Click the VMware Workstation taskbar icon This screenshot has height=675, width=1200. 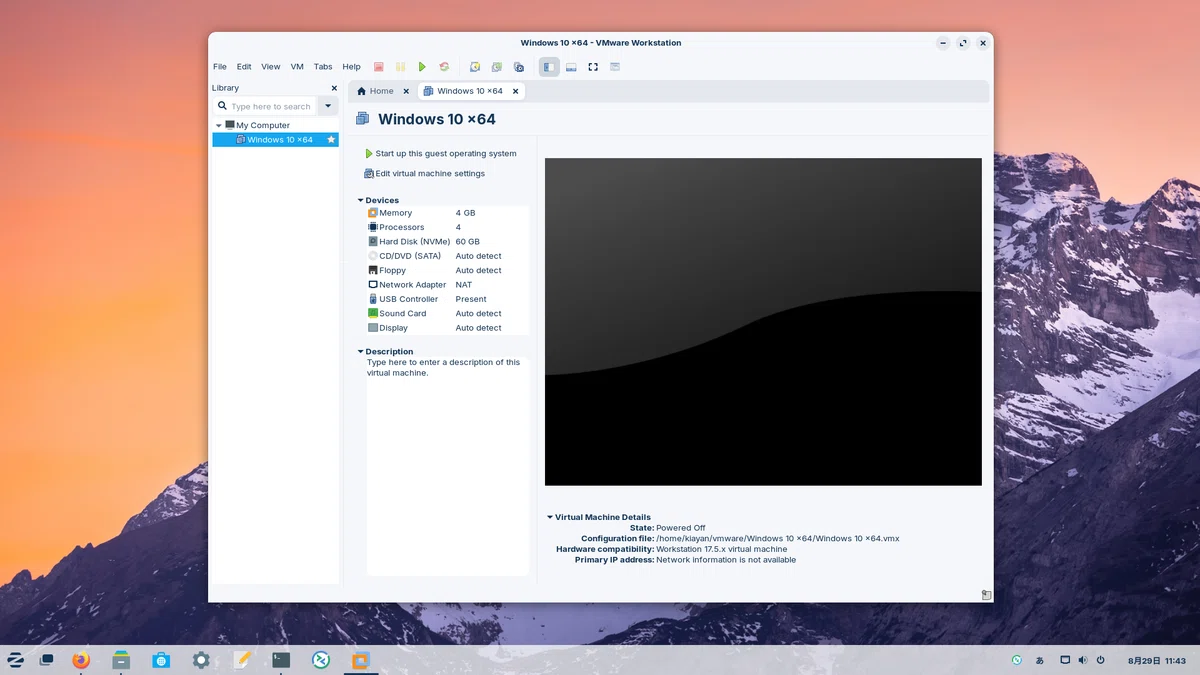tap(361, 660)
